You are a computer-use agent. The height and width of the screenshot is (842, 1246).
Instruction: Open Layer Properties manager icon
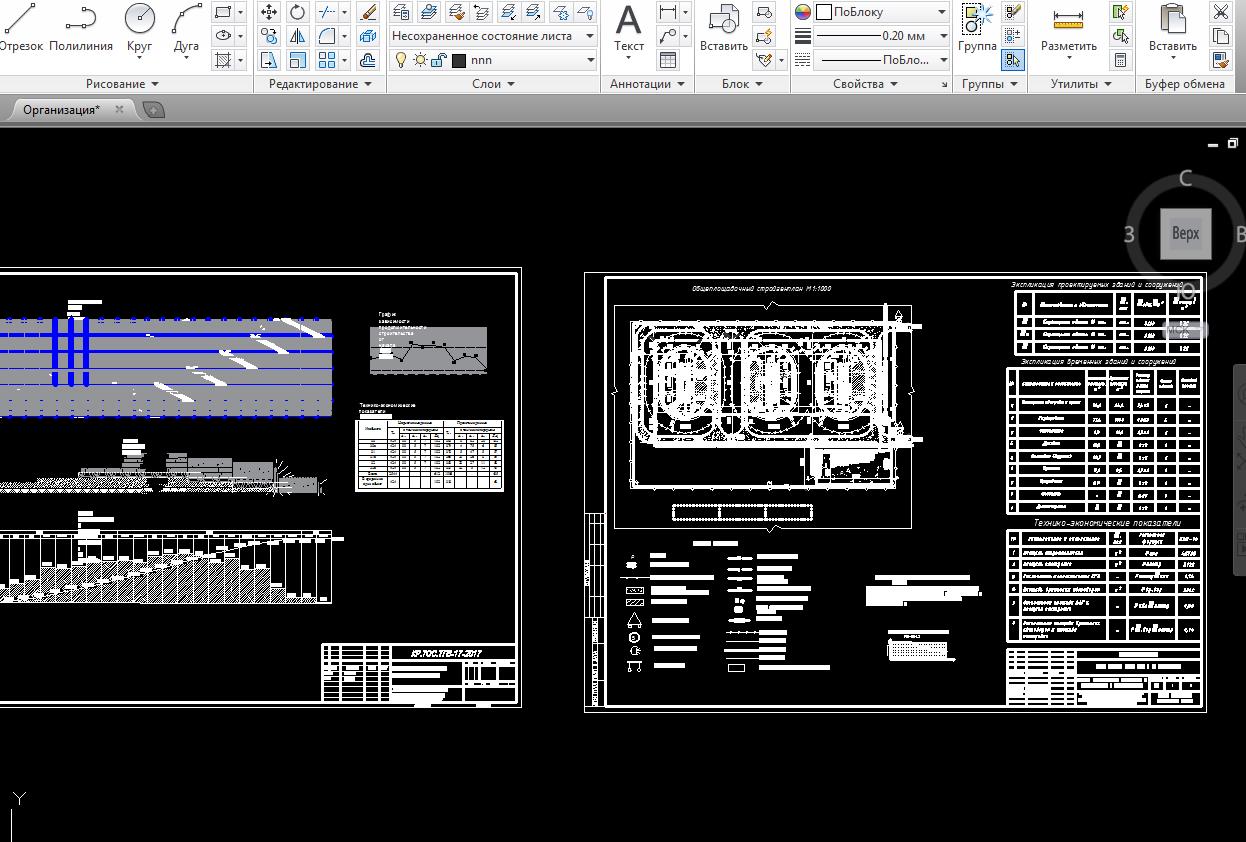coord(401,12)
